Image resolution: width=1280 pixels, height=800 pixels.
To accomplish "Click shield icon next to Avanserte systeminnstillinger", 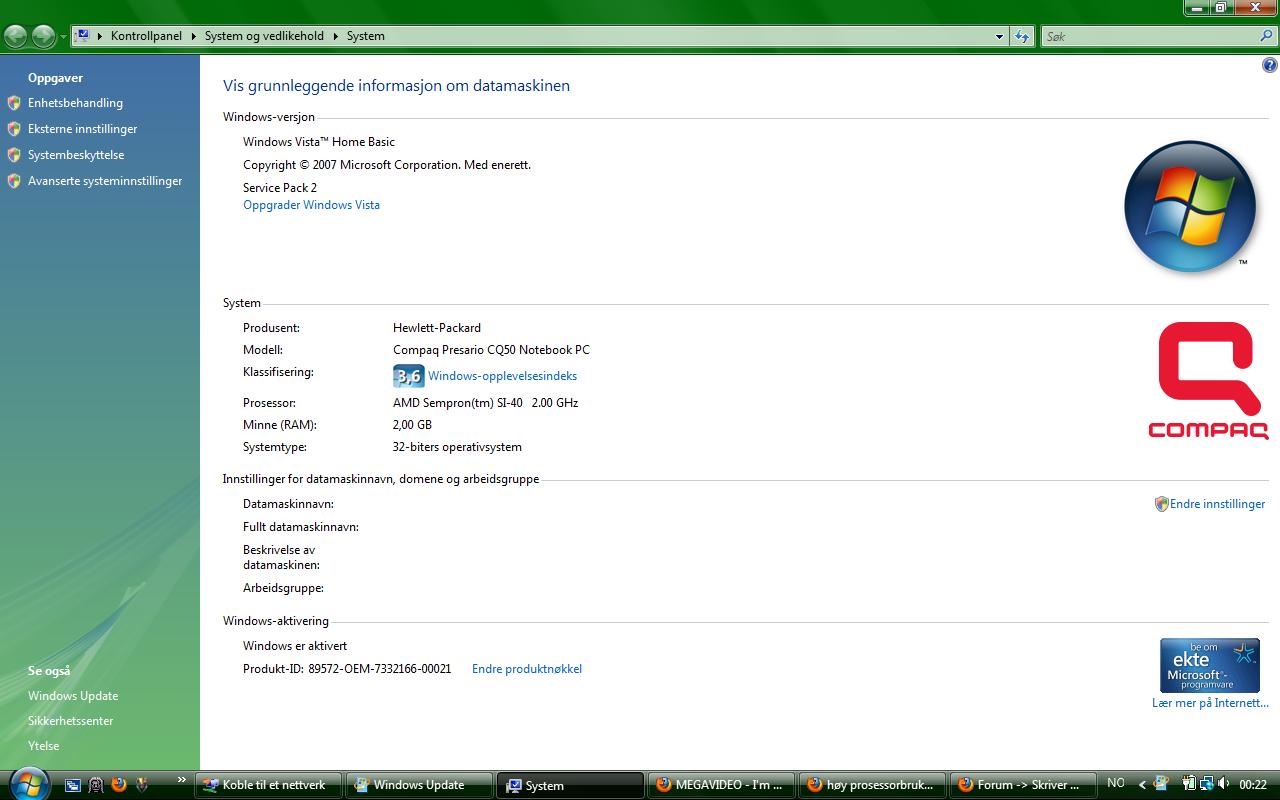I will coord(14,181).
